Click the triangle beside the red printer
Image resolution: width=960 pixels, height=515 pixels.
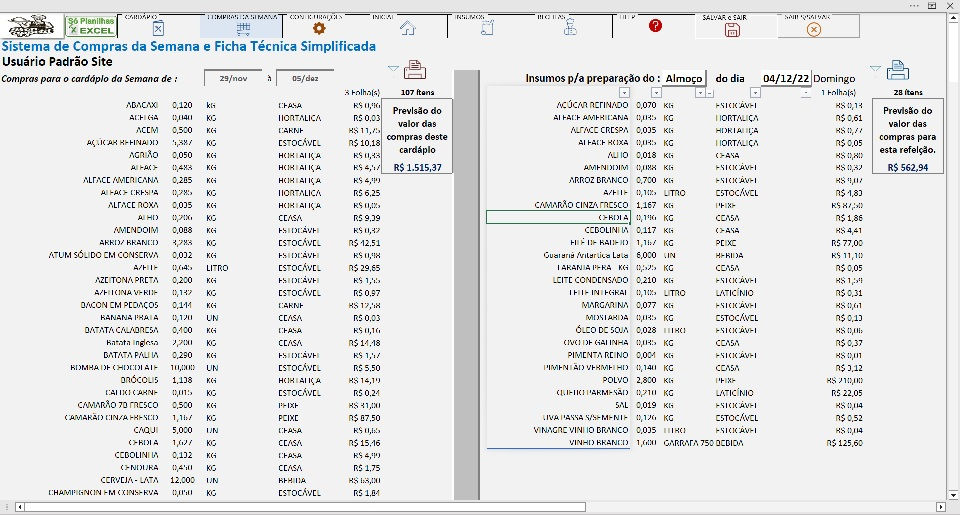(393, 68)
